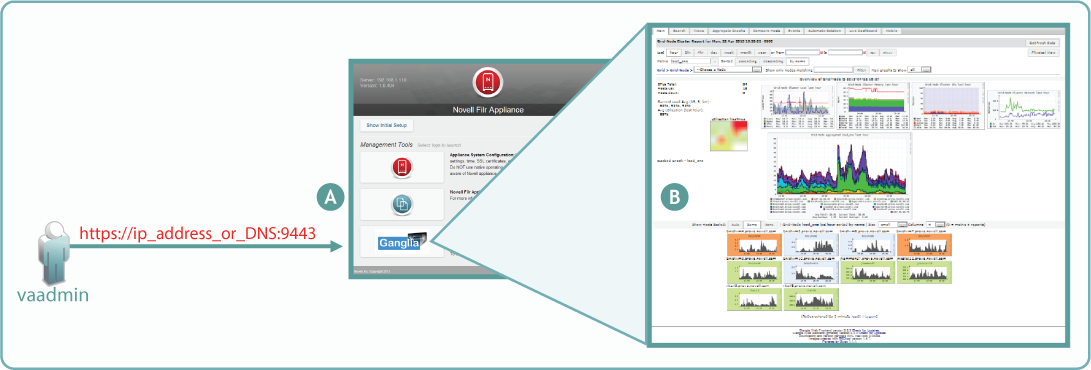Open the cluster CPU last hour graph
This screenshot has width=1091, height=370.
click(x=948, y=106)
